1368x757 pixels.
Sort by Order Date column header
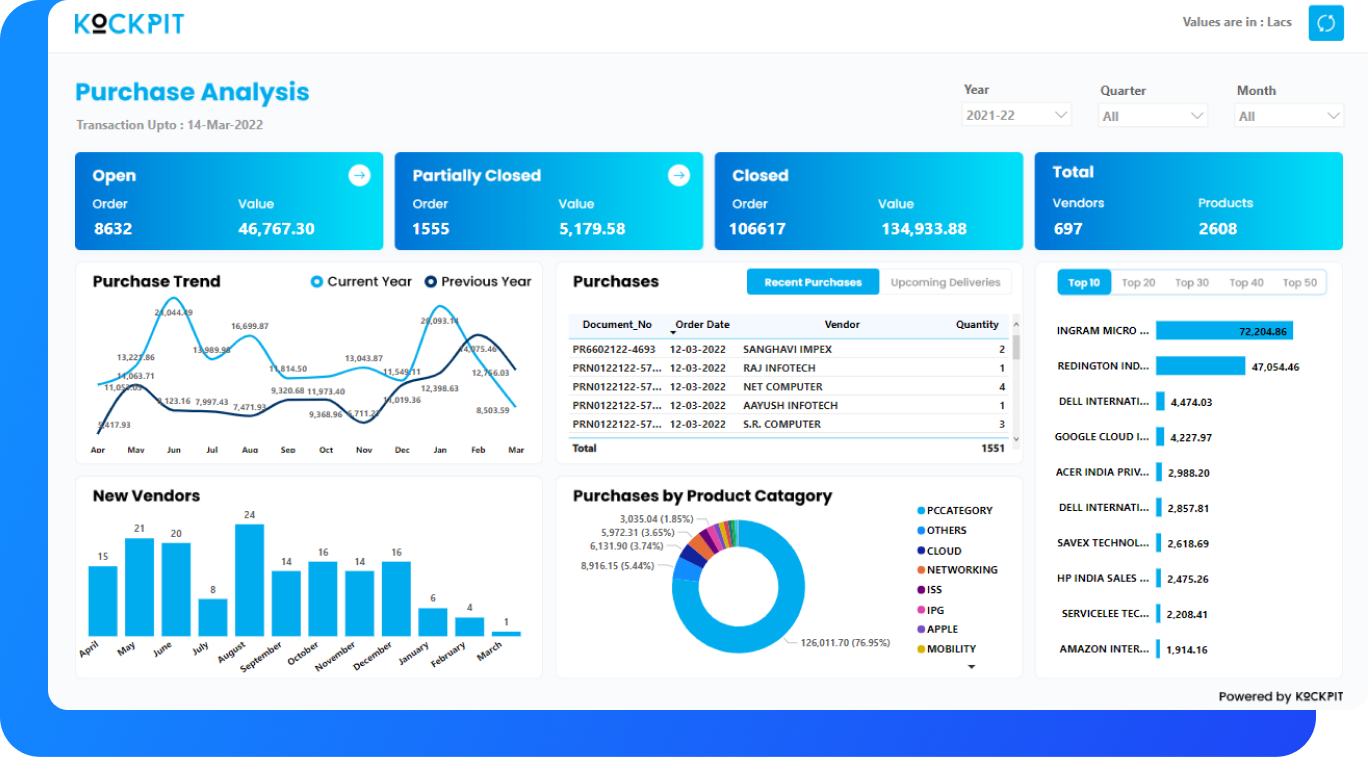point(701,325)
